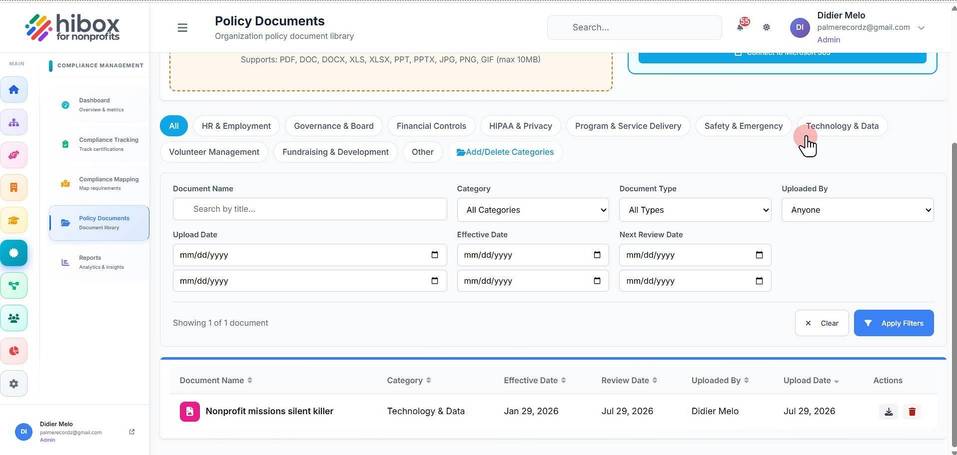Open the green workflow sidebar icon

pyautogui.click(x=13, y=285)
